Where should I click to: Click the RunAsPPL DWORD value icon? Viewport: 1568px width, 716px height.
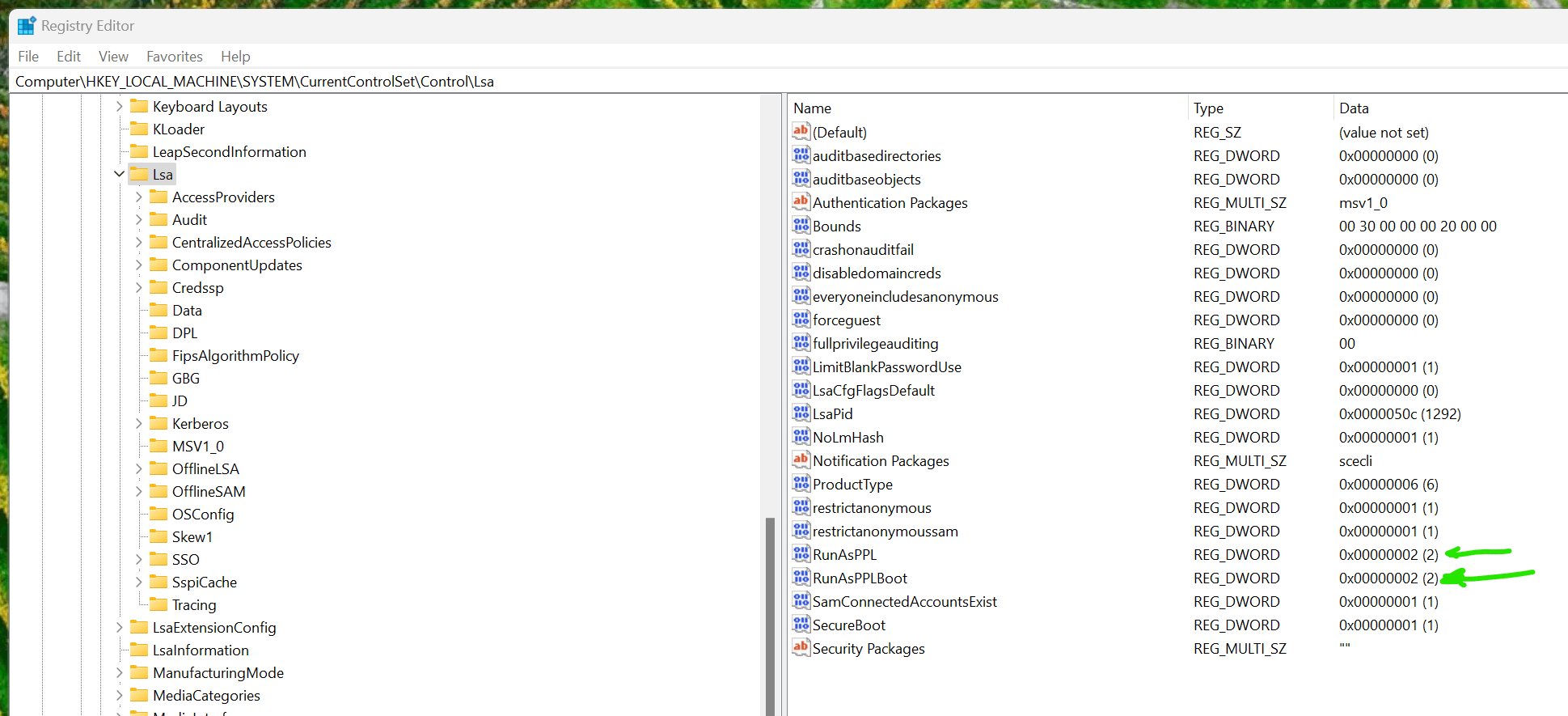801,554
